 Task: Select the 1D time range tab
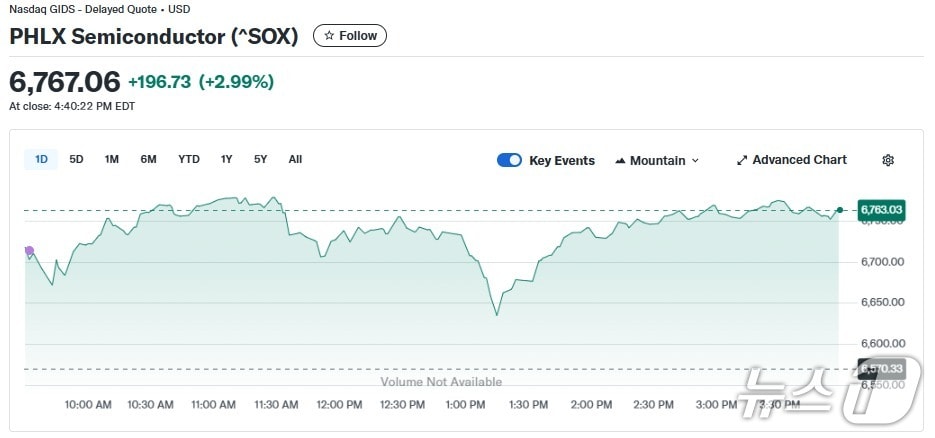coord(41,159)
